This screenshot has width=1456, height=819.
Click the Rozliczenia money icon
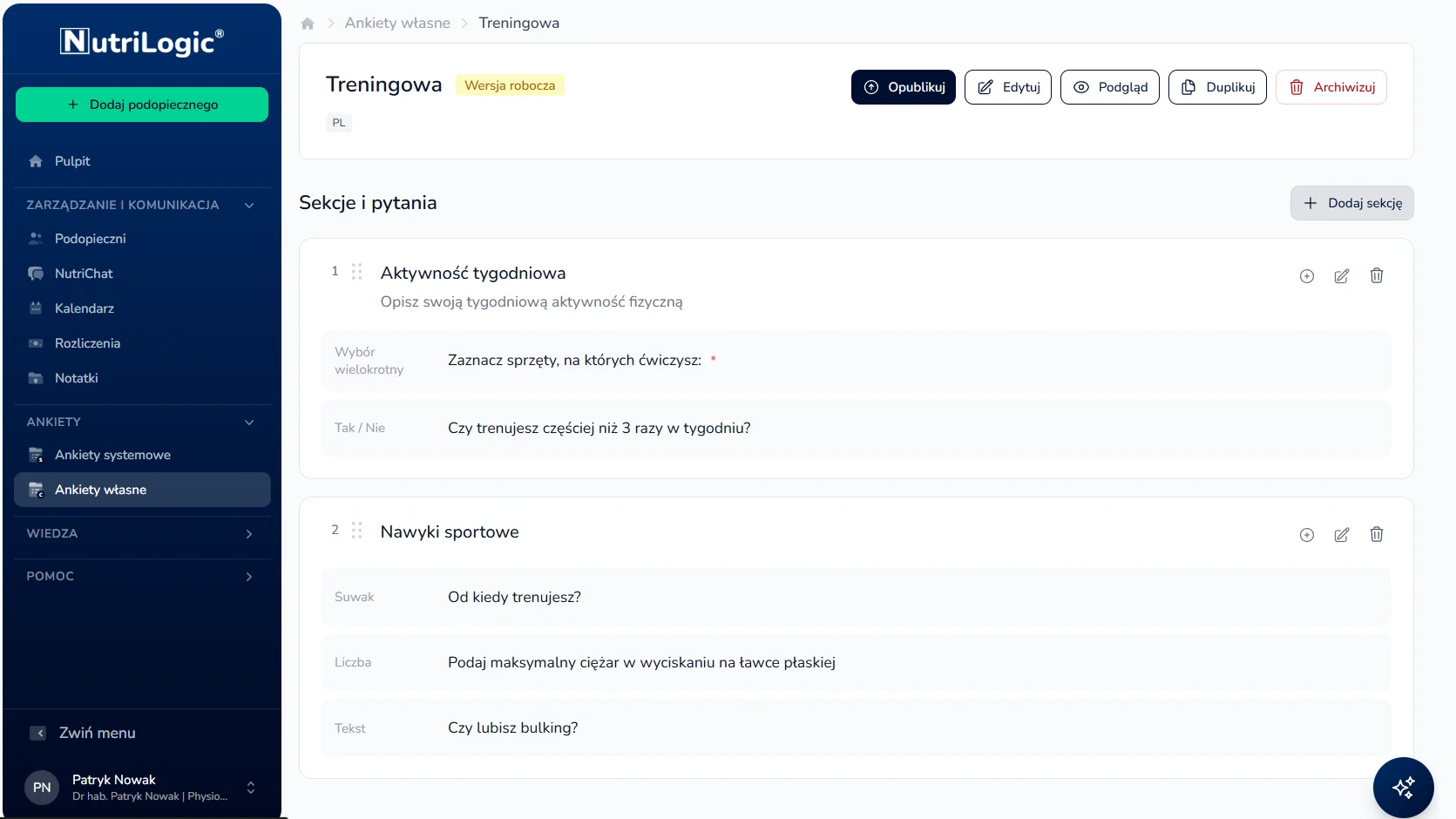point(36,343)
